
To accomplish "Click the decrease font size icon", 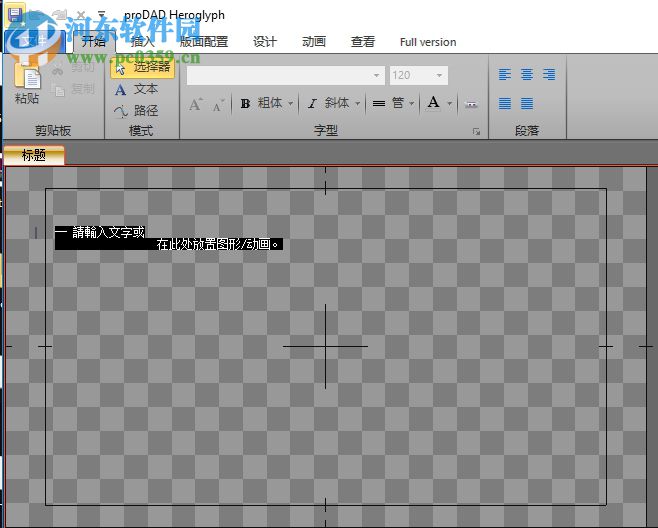I will coord(219,105).
